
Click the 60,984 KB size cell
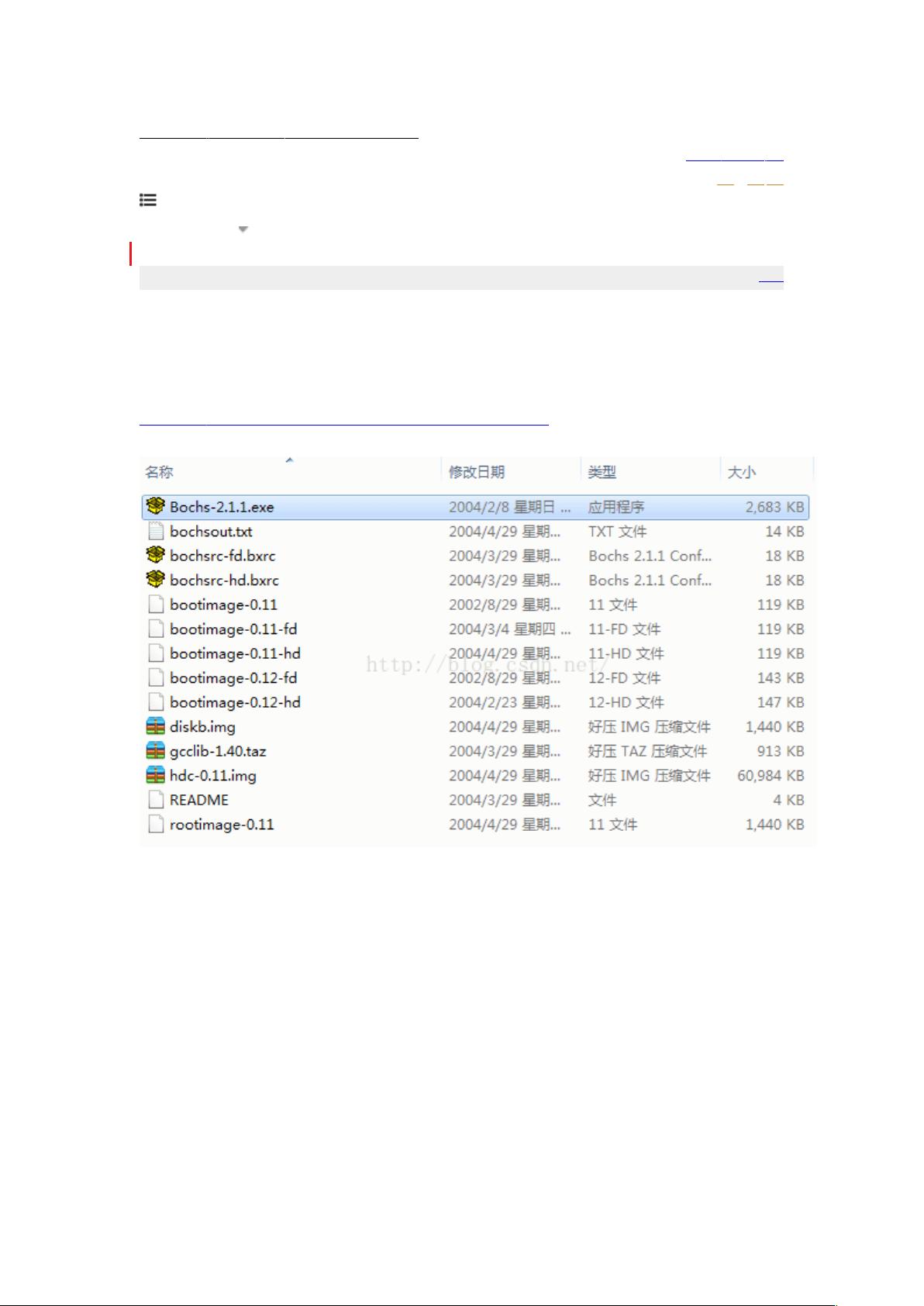[771, 776]
